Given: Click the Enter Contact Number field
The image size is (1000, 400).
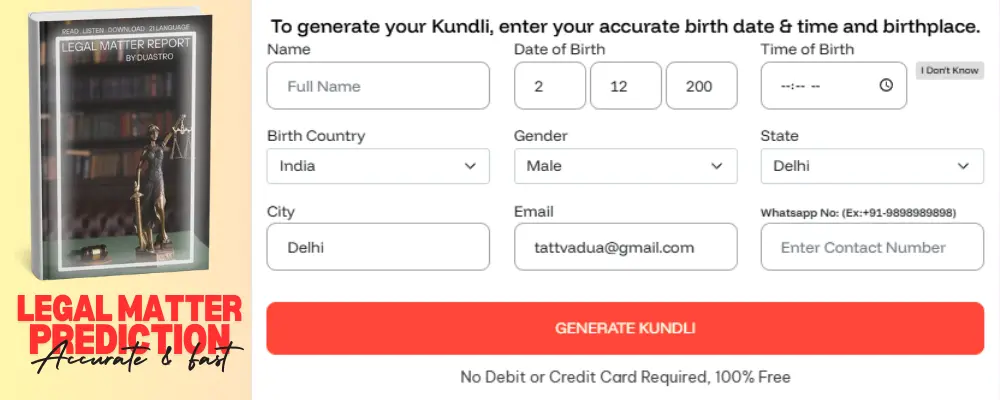Looking at the screenshot, I should coord(871,247).
